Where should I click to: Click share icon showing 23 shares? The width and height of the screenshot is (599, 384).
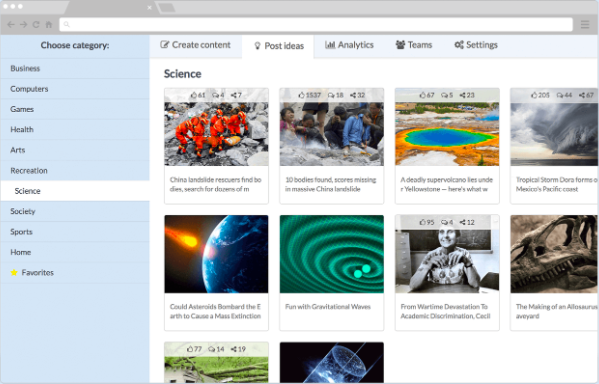pyautogui.click(x=462, y=95)
